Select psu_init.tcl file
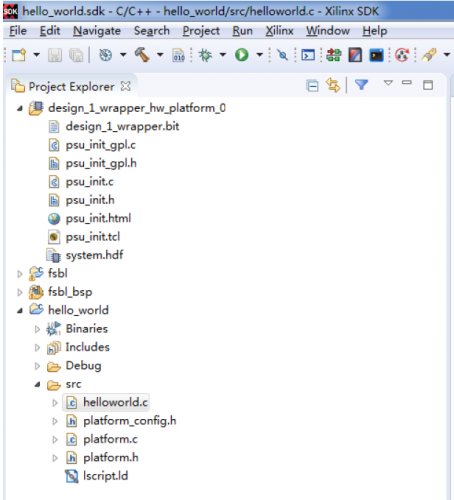The image size is (454, 500). 93,237
